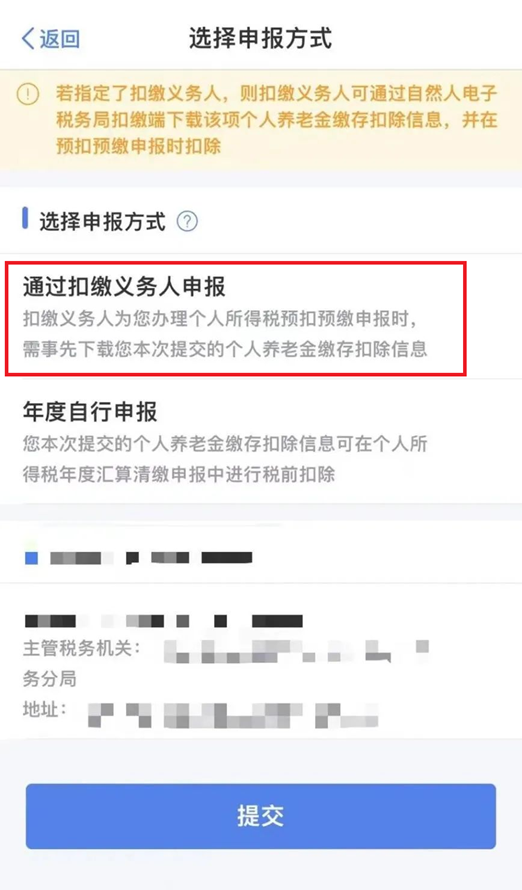The image size is (522, 890).
Task: Click the 地址 label
Action: tap(45, 708)
